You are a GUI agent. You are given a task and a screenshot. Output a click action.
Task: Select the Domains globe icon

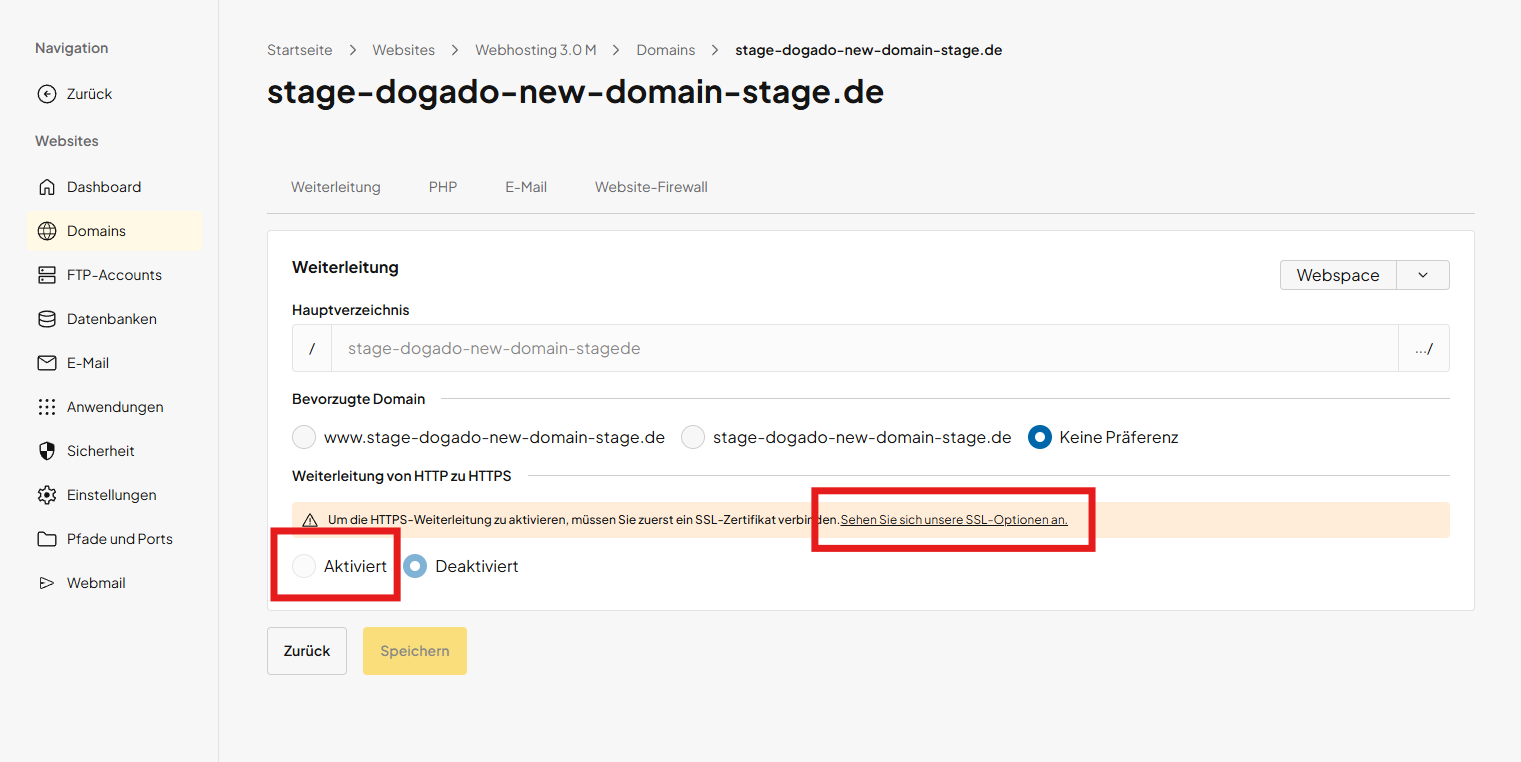pyautogui.click(x=47, y=231)
